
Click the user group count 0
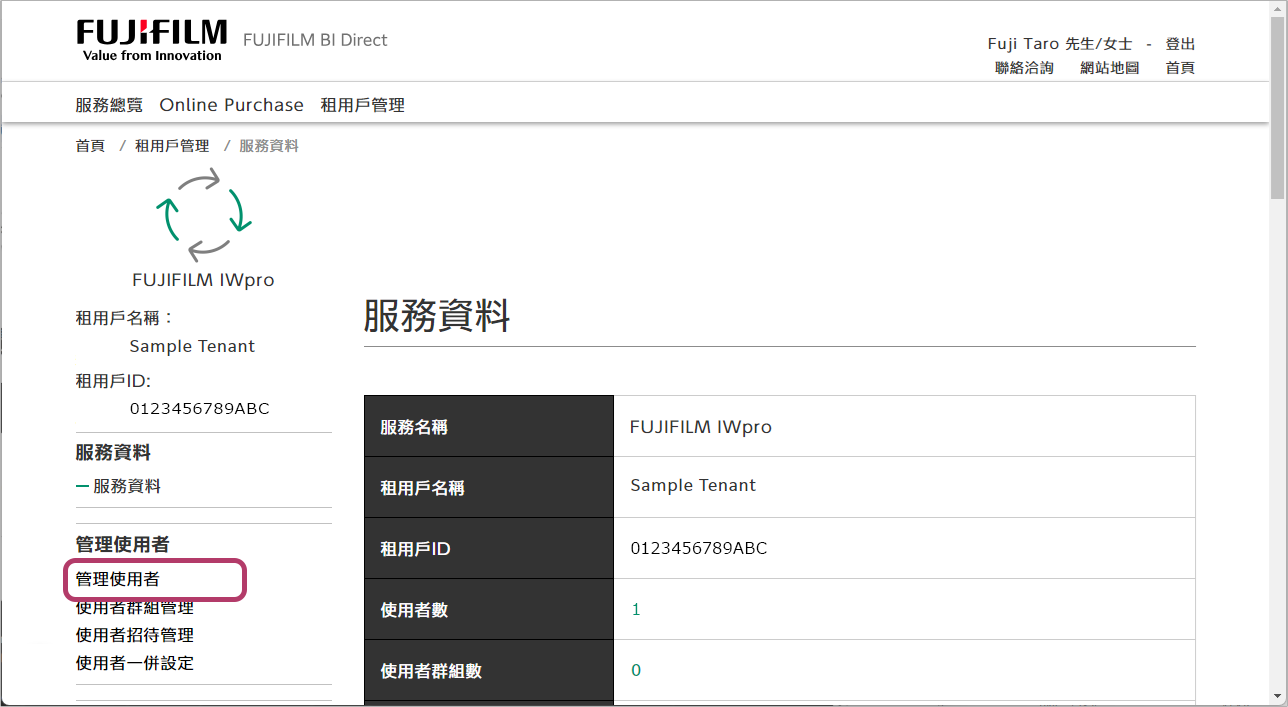pos(636,670)
